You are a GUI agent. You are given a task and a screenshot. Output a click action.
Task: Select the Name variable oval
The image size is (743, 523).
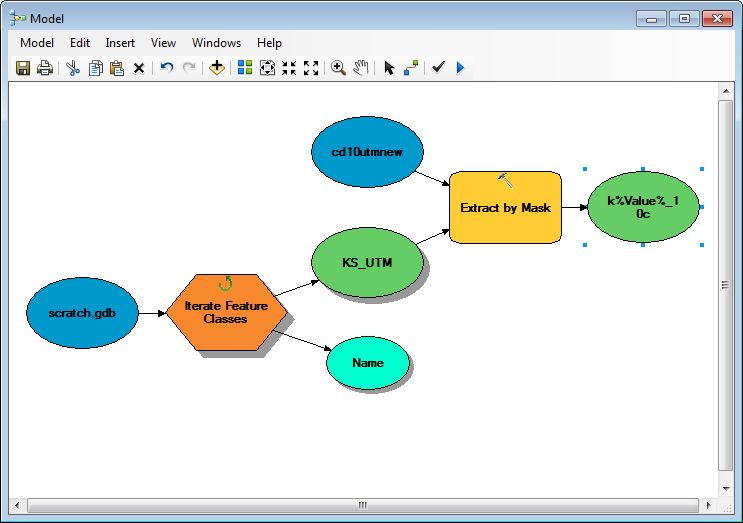click(368, 363)
